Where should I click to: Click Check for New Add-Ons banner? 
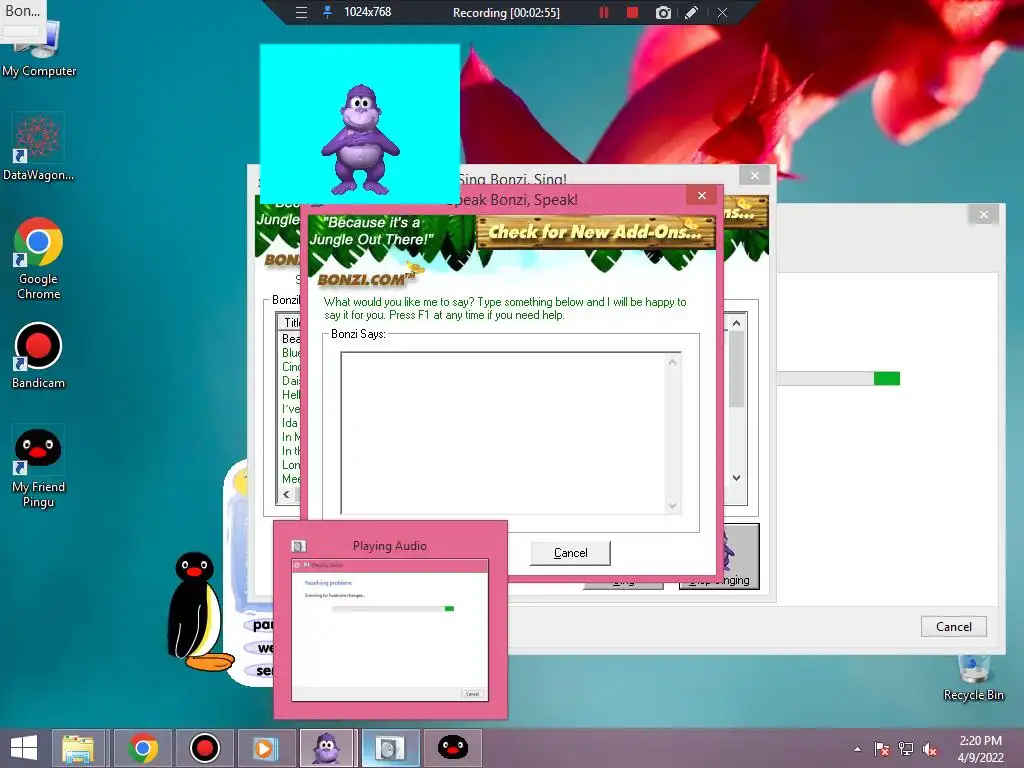[596, 232]
